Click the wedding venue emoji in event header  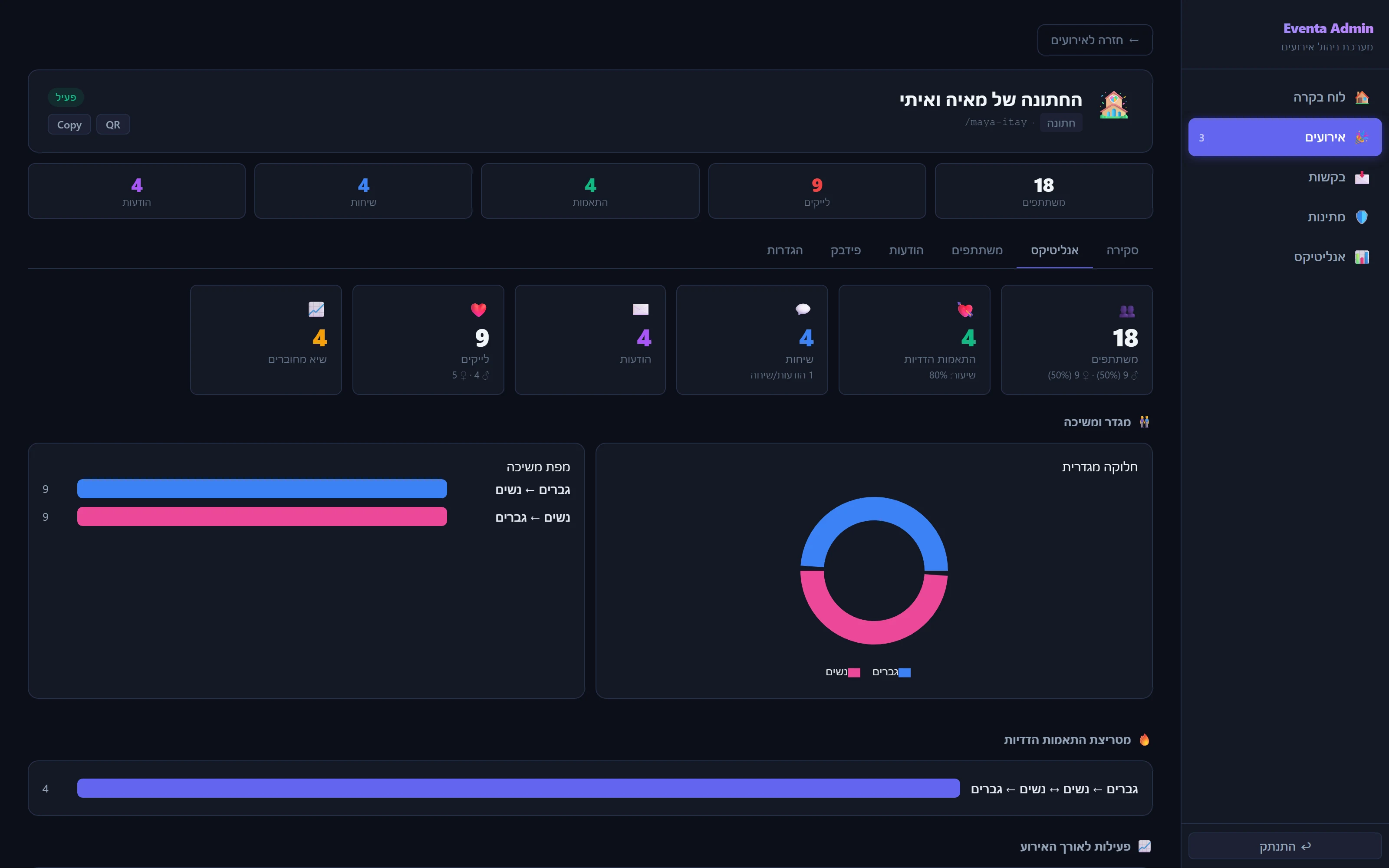tap(1113, 105)
